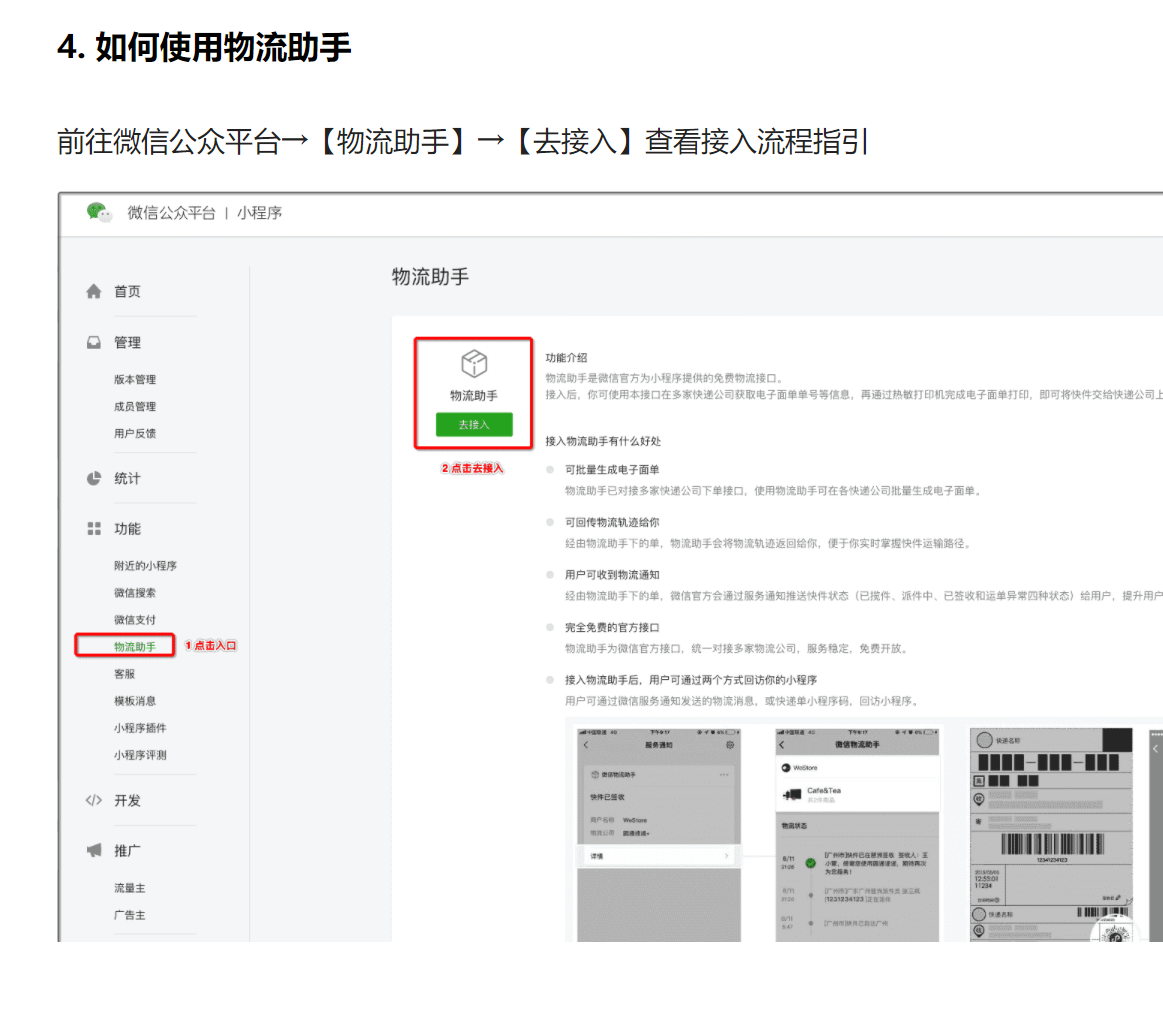Click the 功能介绍 heading

point(567,358)
